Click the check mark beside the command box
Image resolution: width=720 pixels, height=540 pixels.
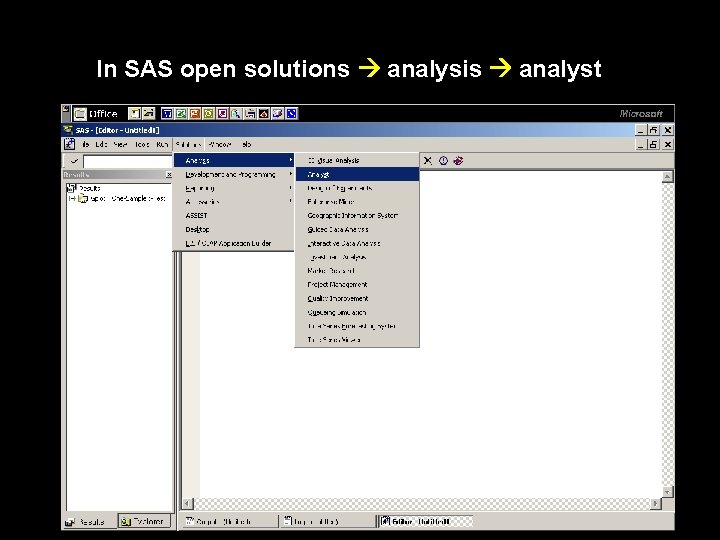click(x=74, y=161)
